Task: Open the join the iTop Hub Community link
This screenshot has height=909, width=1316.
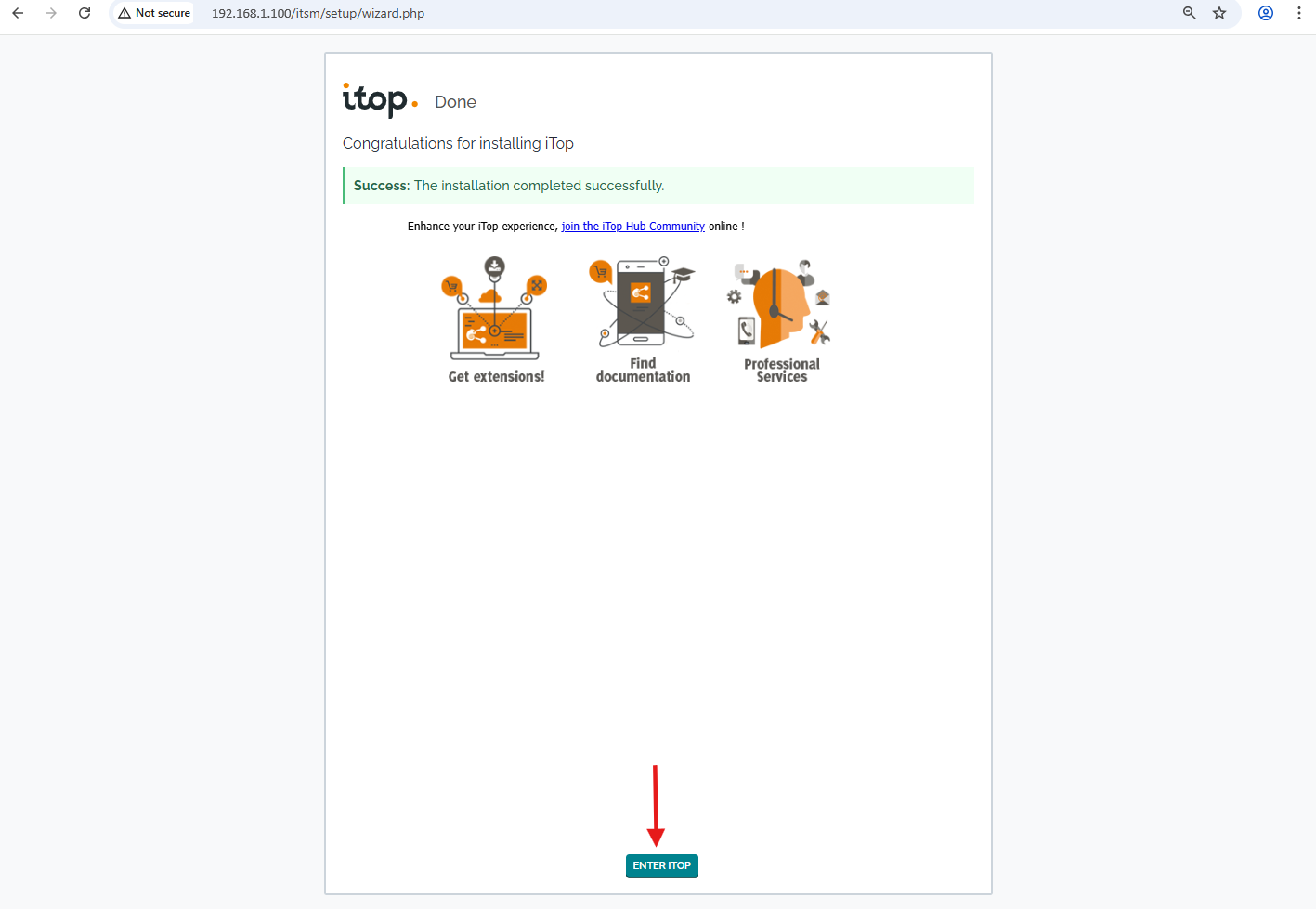Action: pos(632,227)
